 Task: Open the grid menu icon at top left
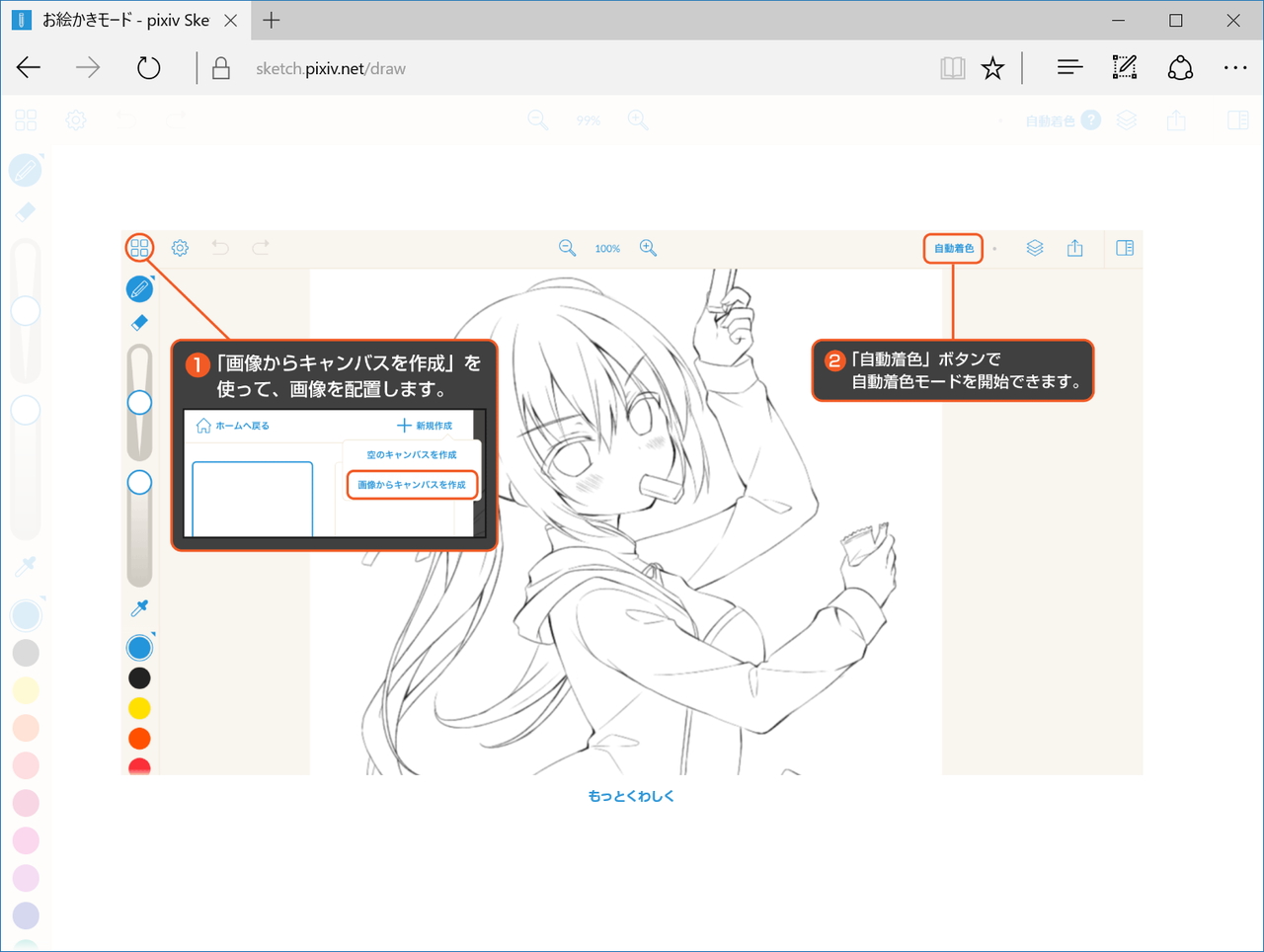pyautogui.click(x=139, y=248)
